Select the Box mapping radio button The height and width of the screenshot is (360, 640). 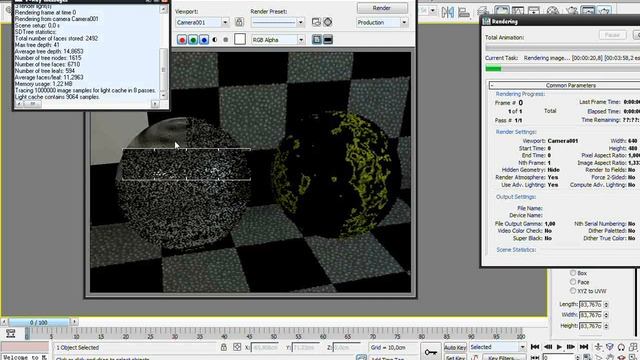[x=573, y=273]
